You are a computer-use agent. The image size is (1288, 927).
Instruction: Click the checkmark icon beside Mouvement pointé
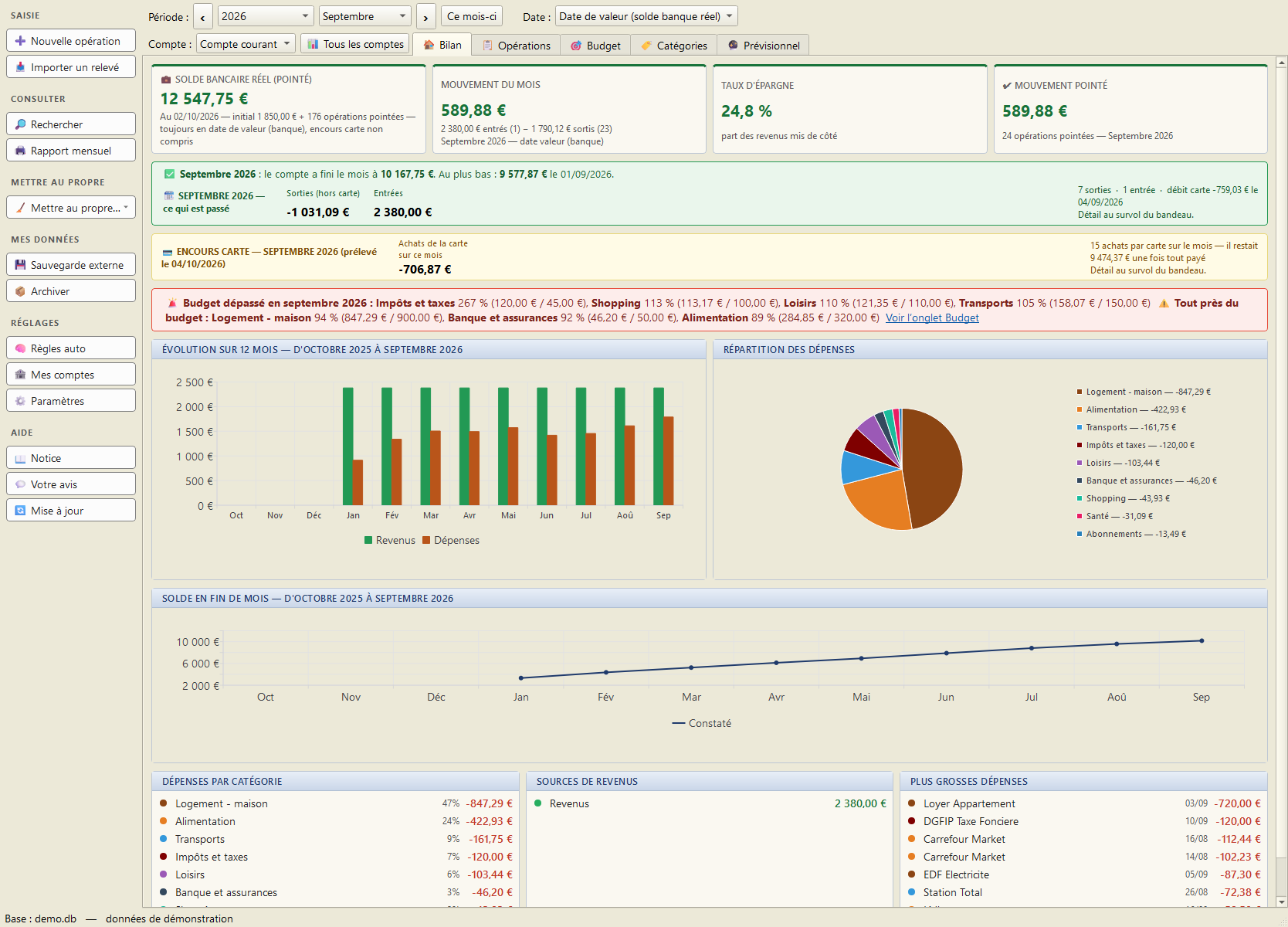pyautogui.click(x=1007, y=86)
